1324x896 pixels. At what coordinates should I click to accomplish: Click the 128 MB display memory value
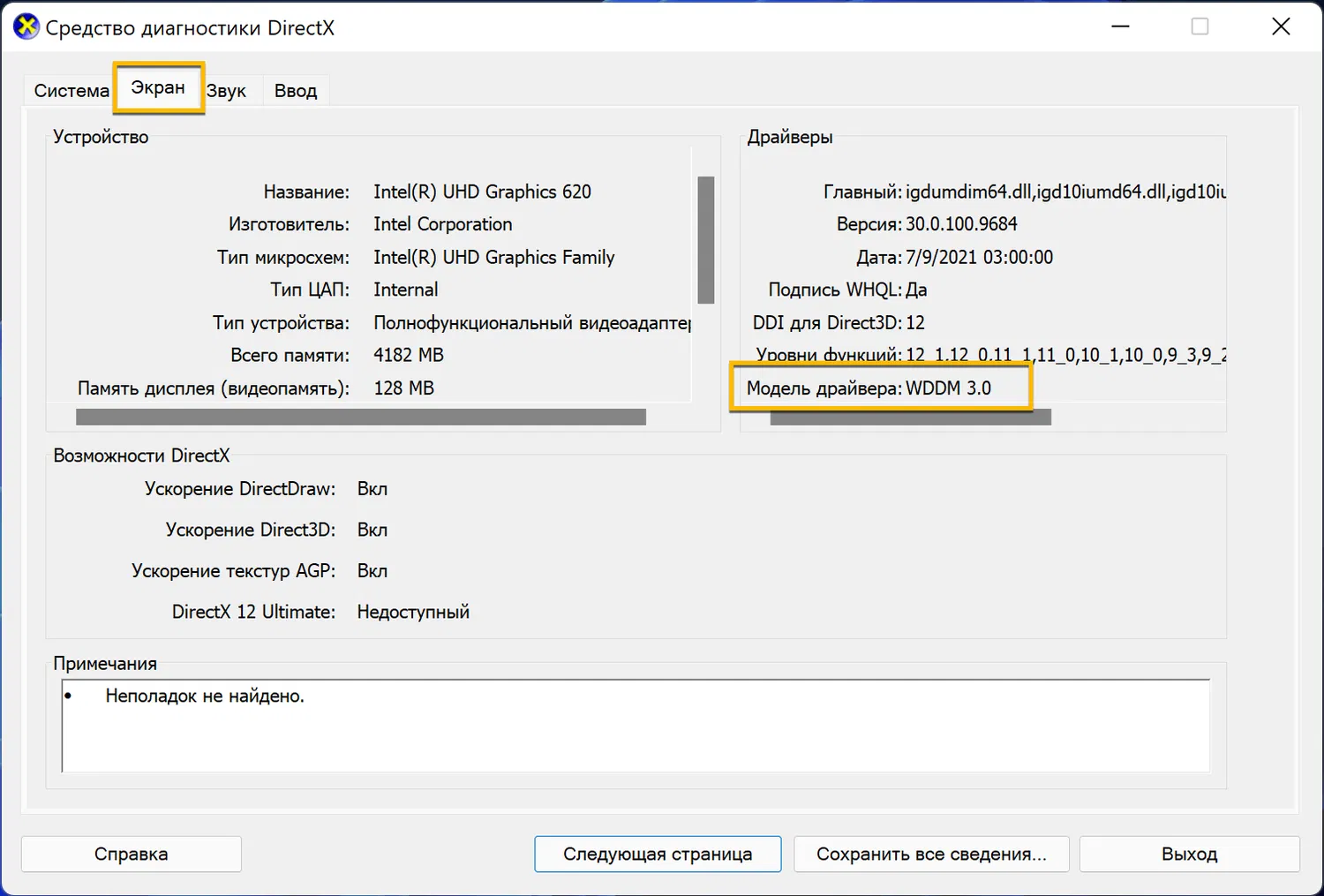403,388
